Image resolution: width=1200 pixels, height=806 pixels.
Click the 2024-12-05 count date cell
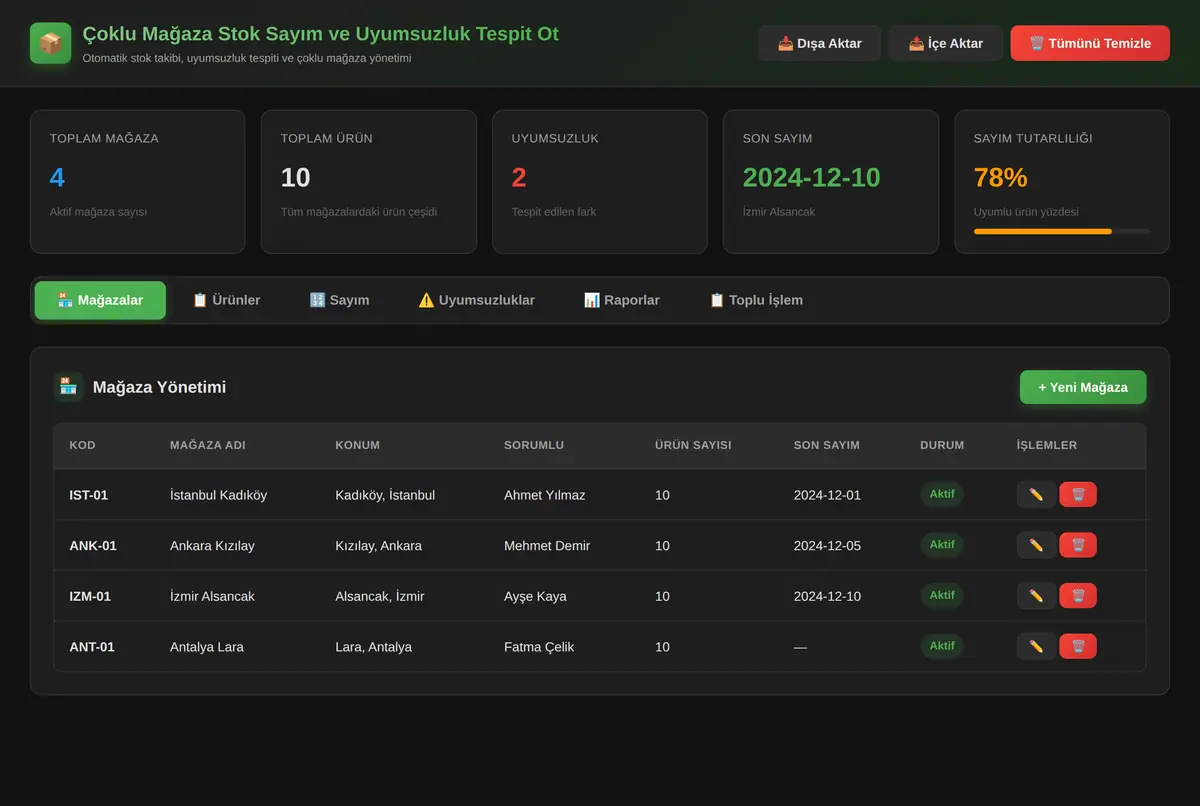coord(827,546)
